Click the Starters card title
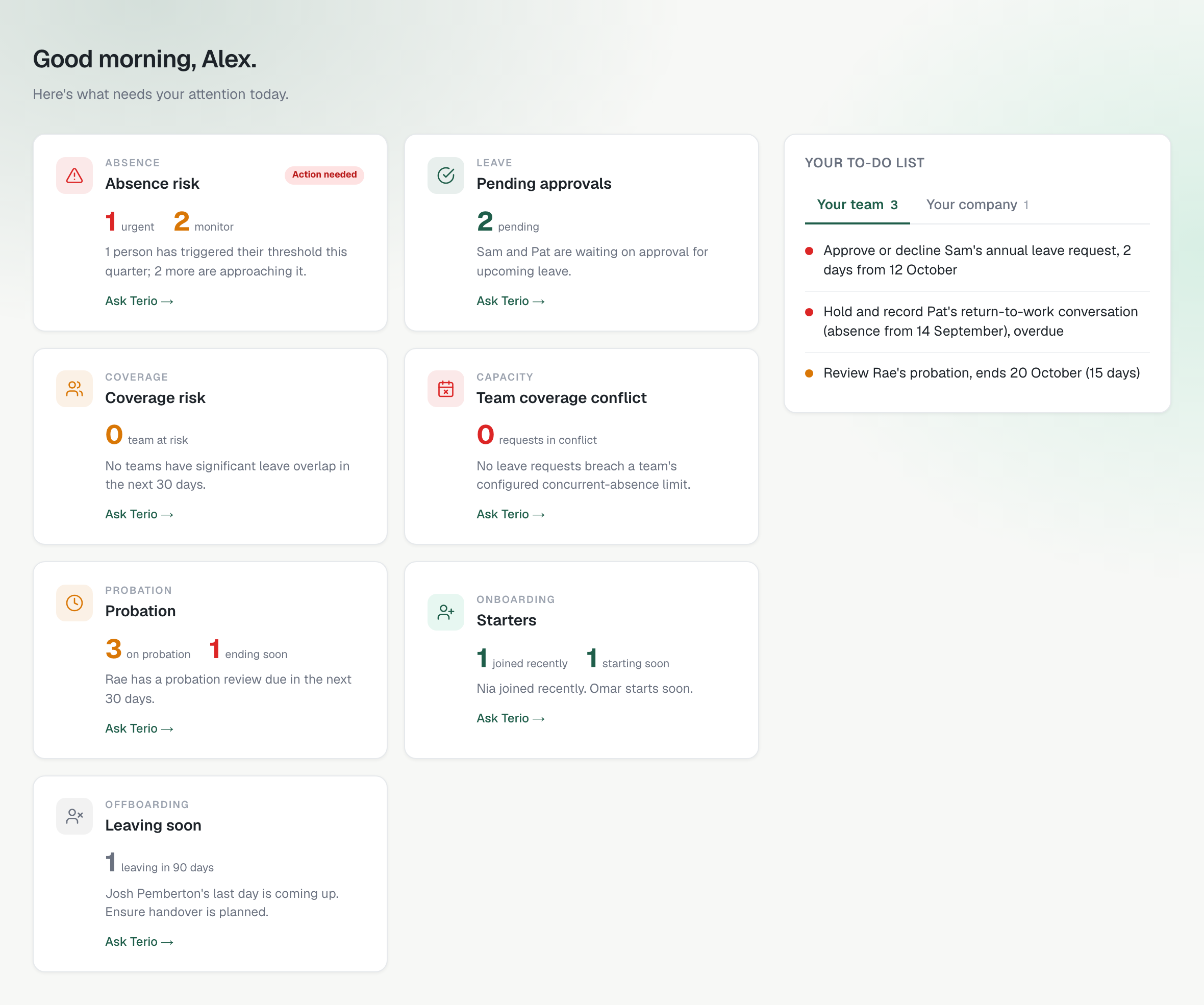The height and width of the screenshot is (1005, 1204). click(x=506, y=620)
